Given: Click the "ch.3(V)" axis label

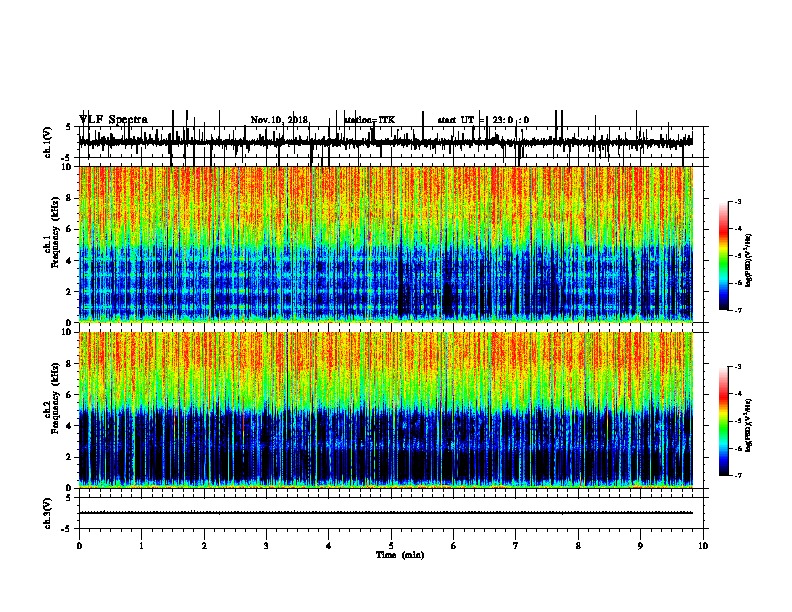Looking at the screenshot, I should pyautogui.click(x=48, y=513).
